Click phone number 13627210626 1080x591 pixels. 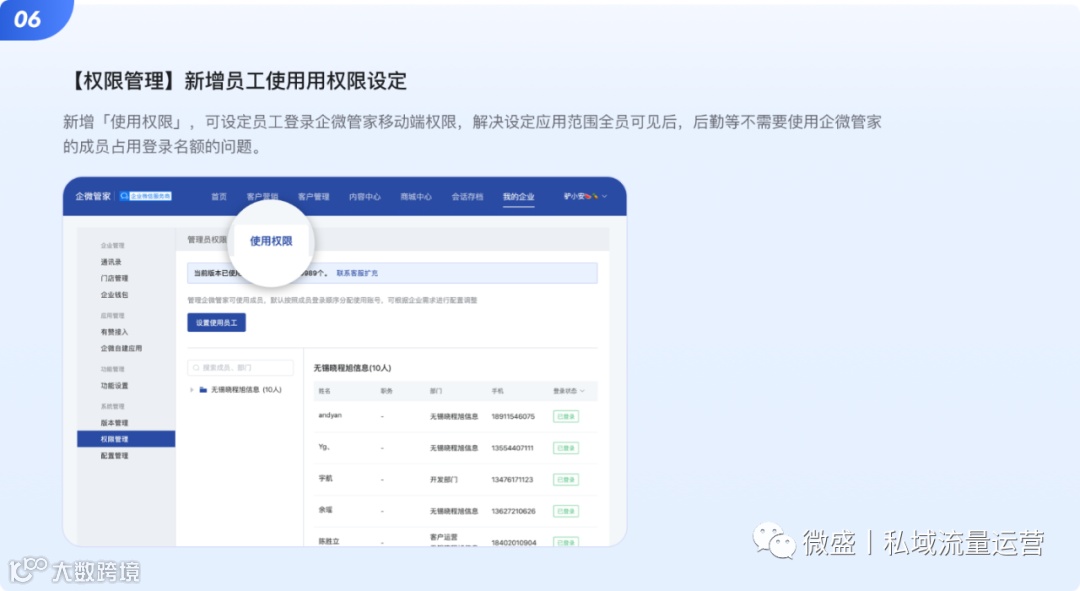[513, 511]
